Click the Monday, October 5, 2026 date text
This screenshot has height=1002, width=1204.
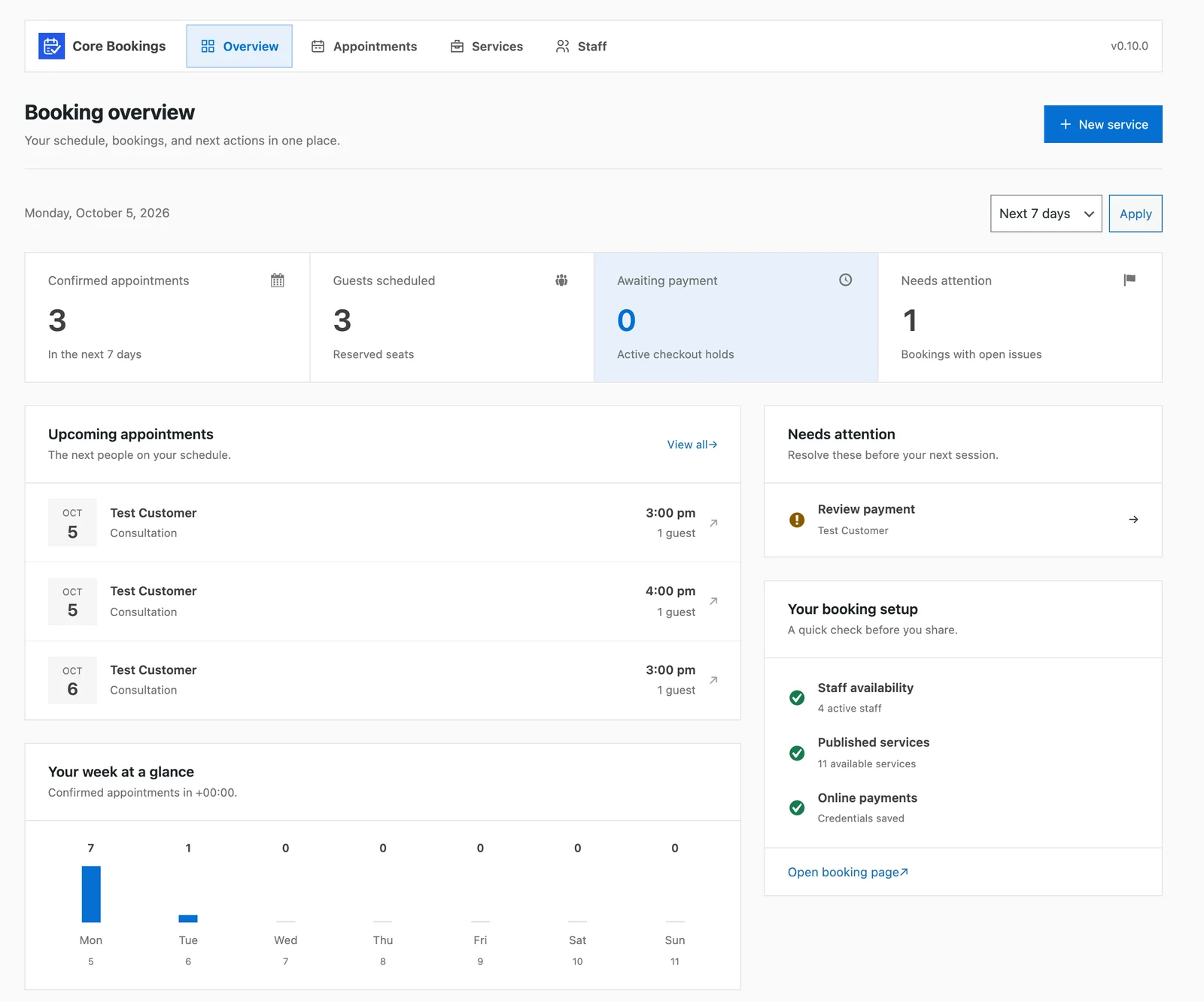(97, 213)
